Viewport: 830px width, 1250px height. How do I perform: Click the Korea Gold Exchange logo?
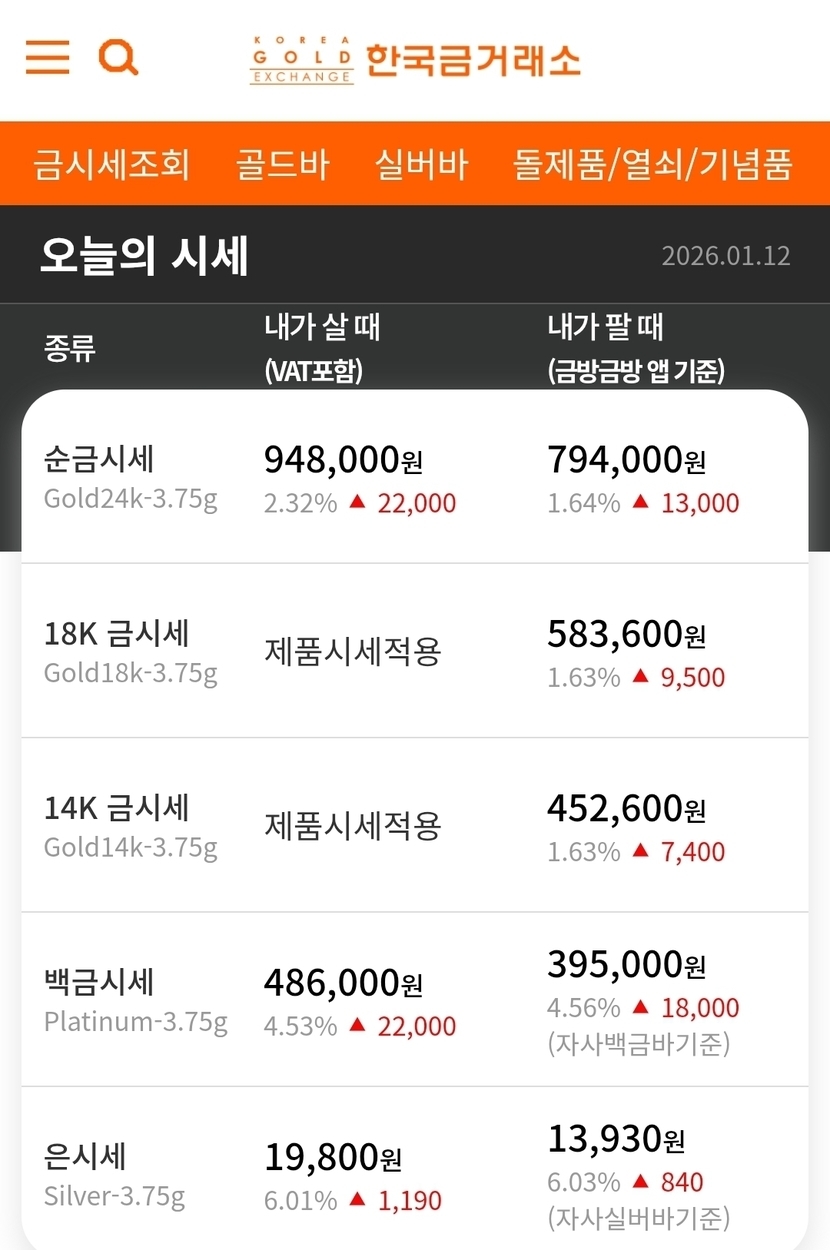(x=415, y=60)
